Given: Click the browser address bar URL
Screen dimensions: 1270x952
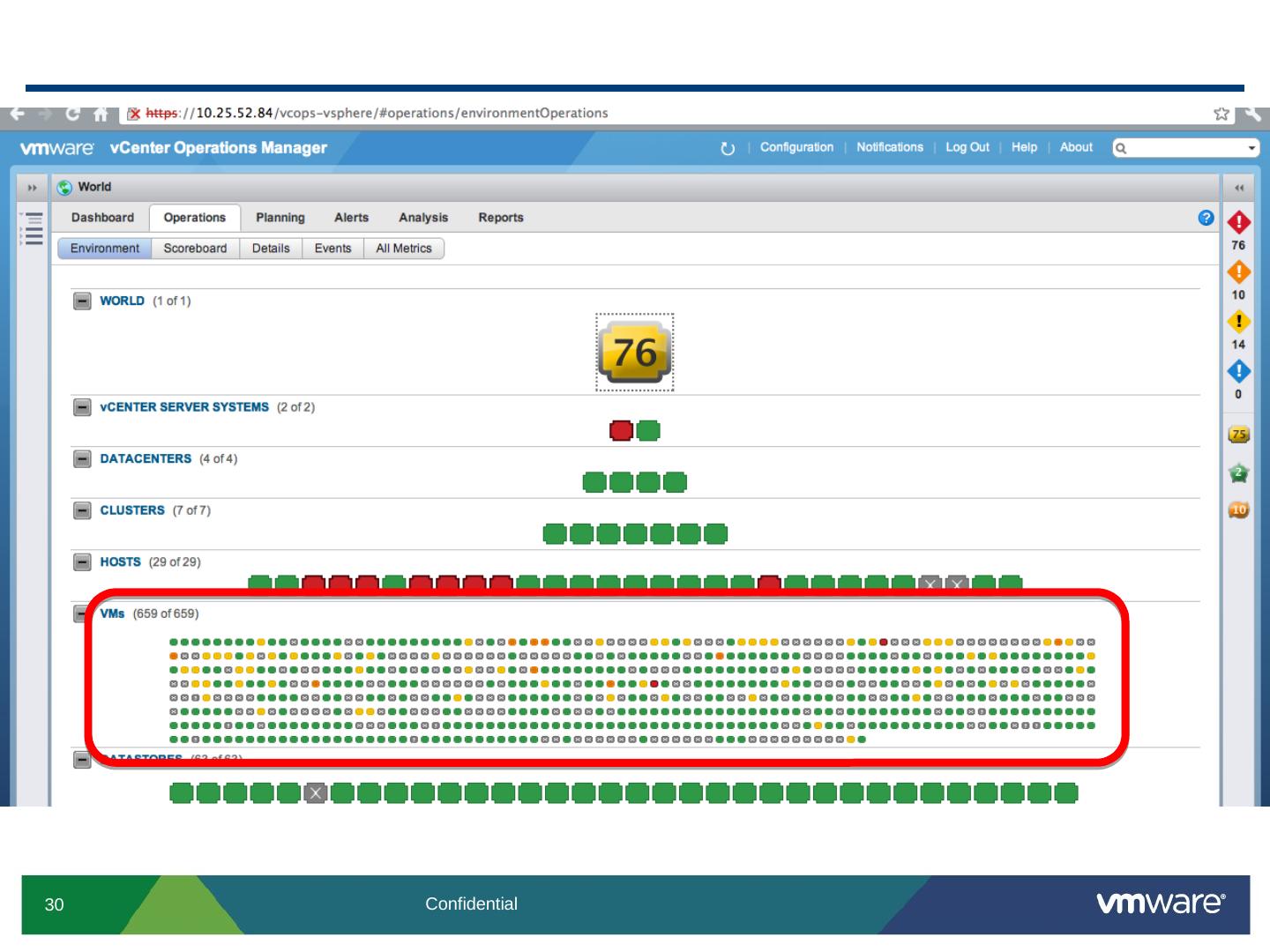Looking at the screenshot, I should coord(397,114).
